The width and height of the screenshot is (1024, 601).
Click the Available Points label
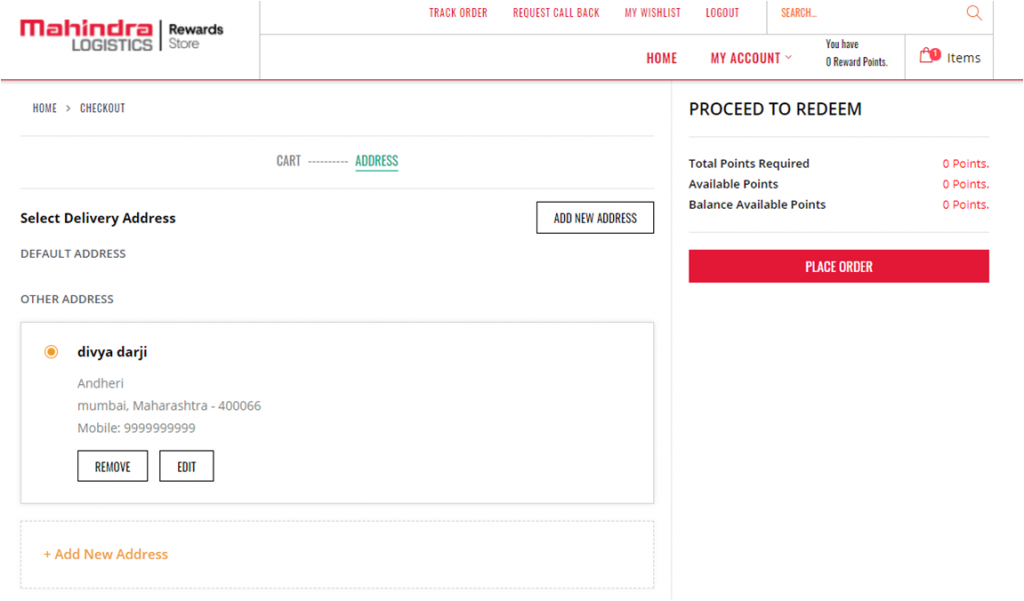tap(733, 184)
